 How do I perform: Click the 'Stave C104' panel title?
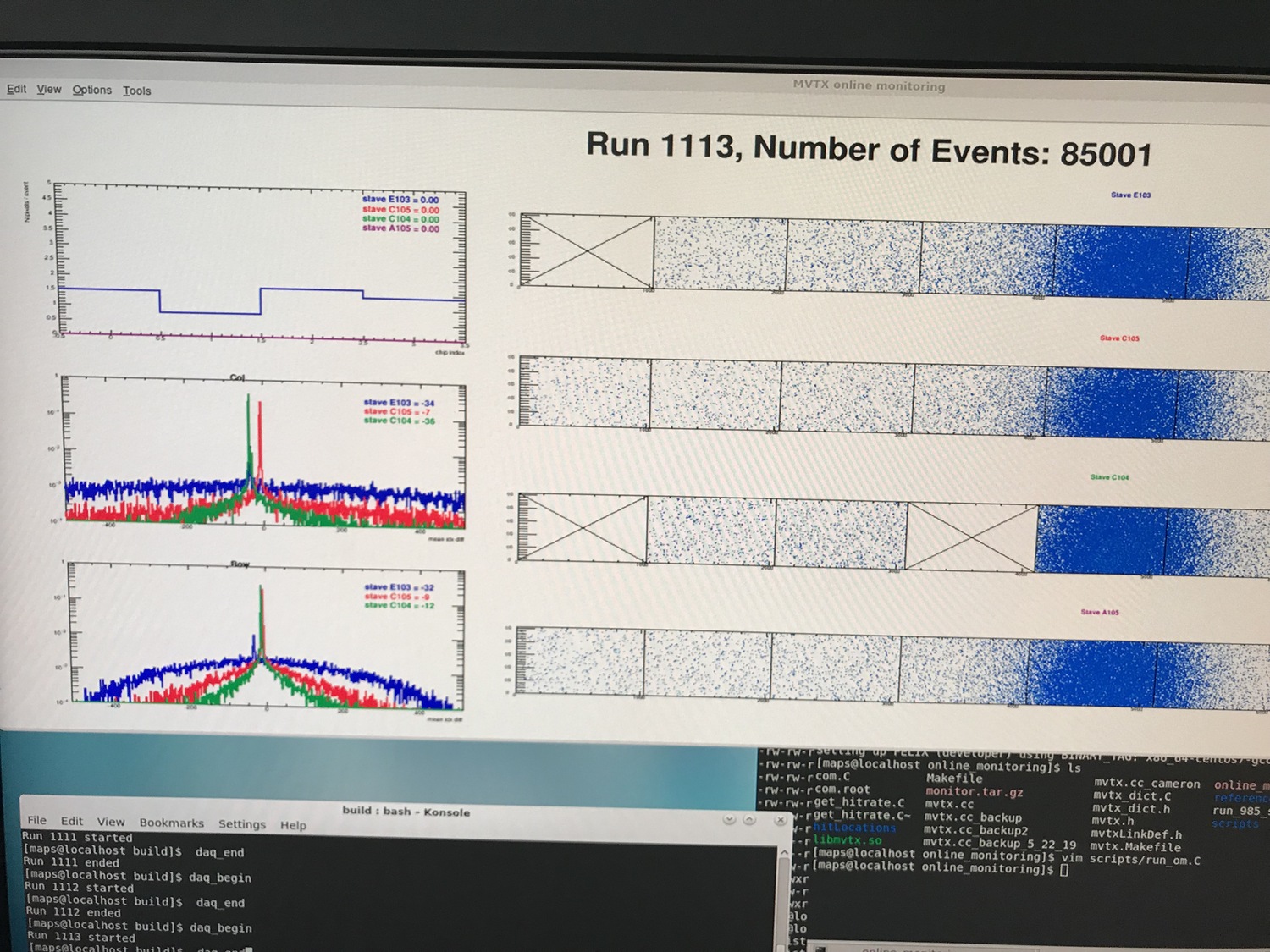1109,477
